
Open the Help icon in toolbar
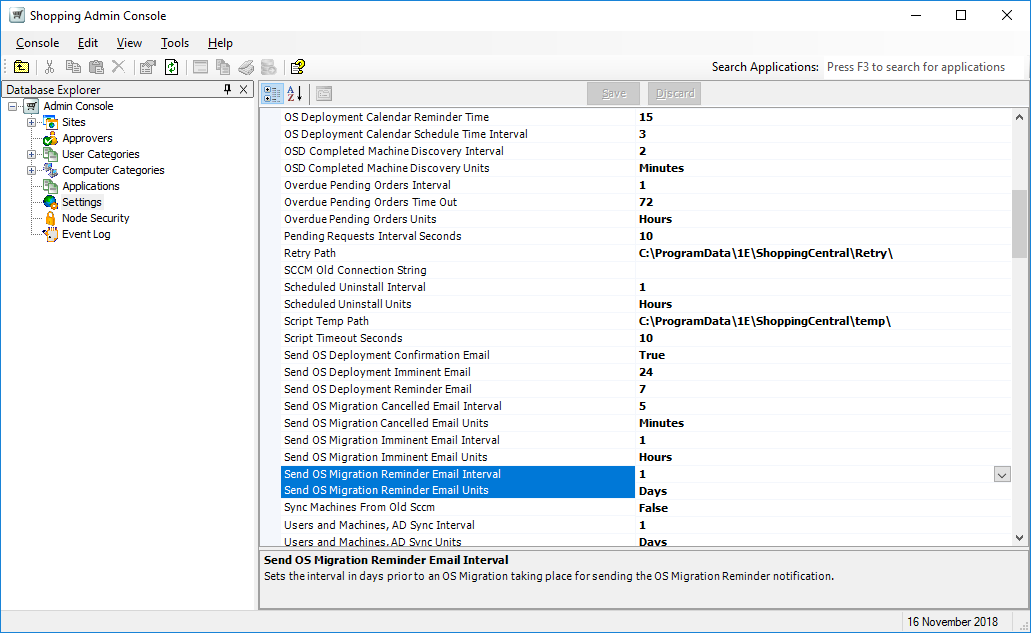297,67
